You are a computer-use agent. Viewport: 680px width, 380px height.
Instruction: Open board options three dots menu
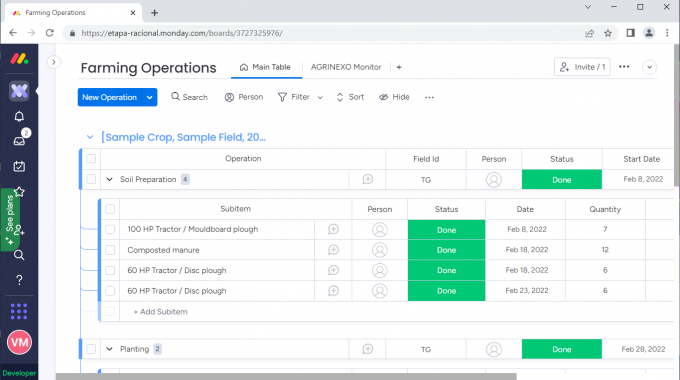click(x=624, y=67)
